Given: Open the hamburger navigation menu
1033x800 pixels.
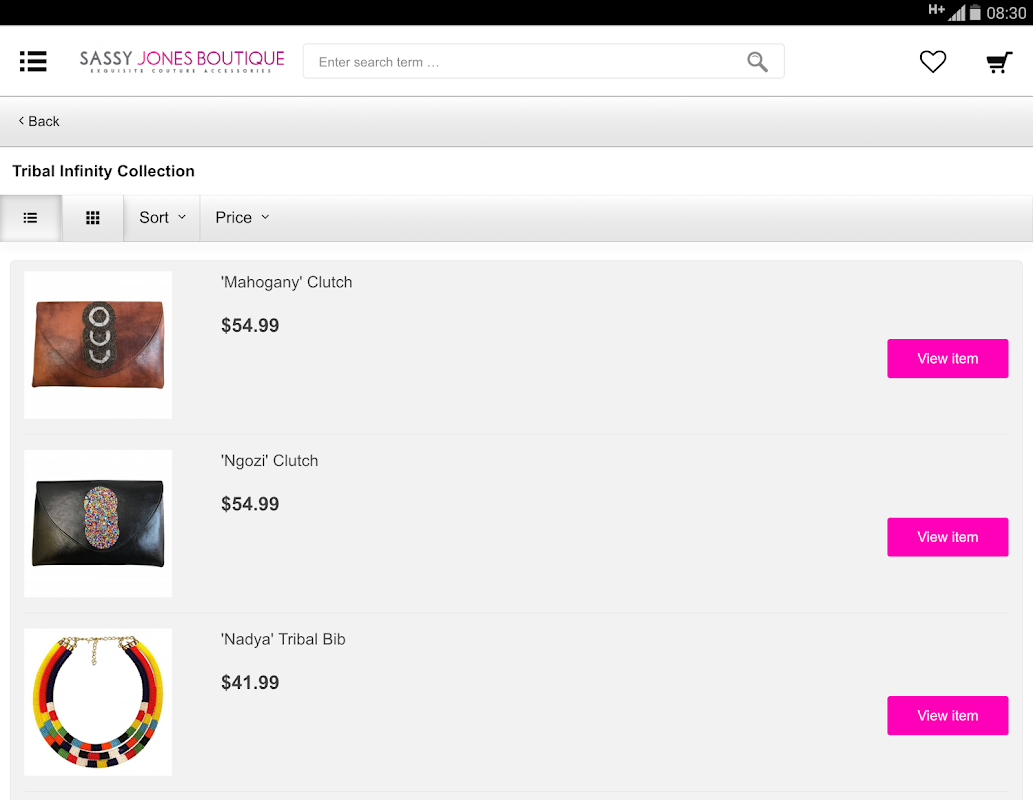Looking at the screenshot, I should (33, 61).
